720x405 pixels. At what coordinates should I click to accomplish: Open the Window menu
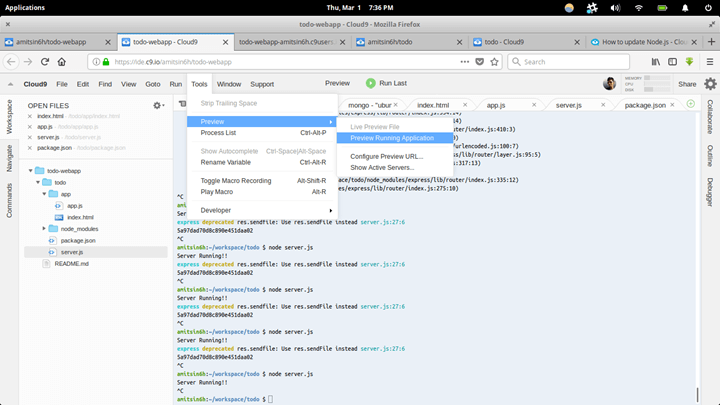(x=229, y=84)
